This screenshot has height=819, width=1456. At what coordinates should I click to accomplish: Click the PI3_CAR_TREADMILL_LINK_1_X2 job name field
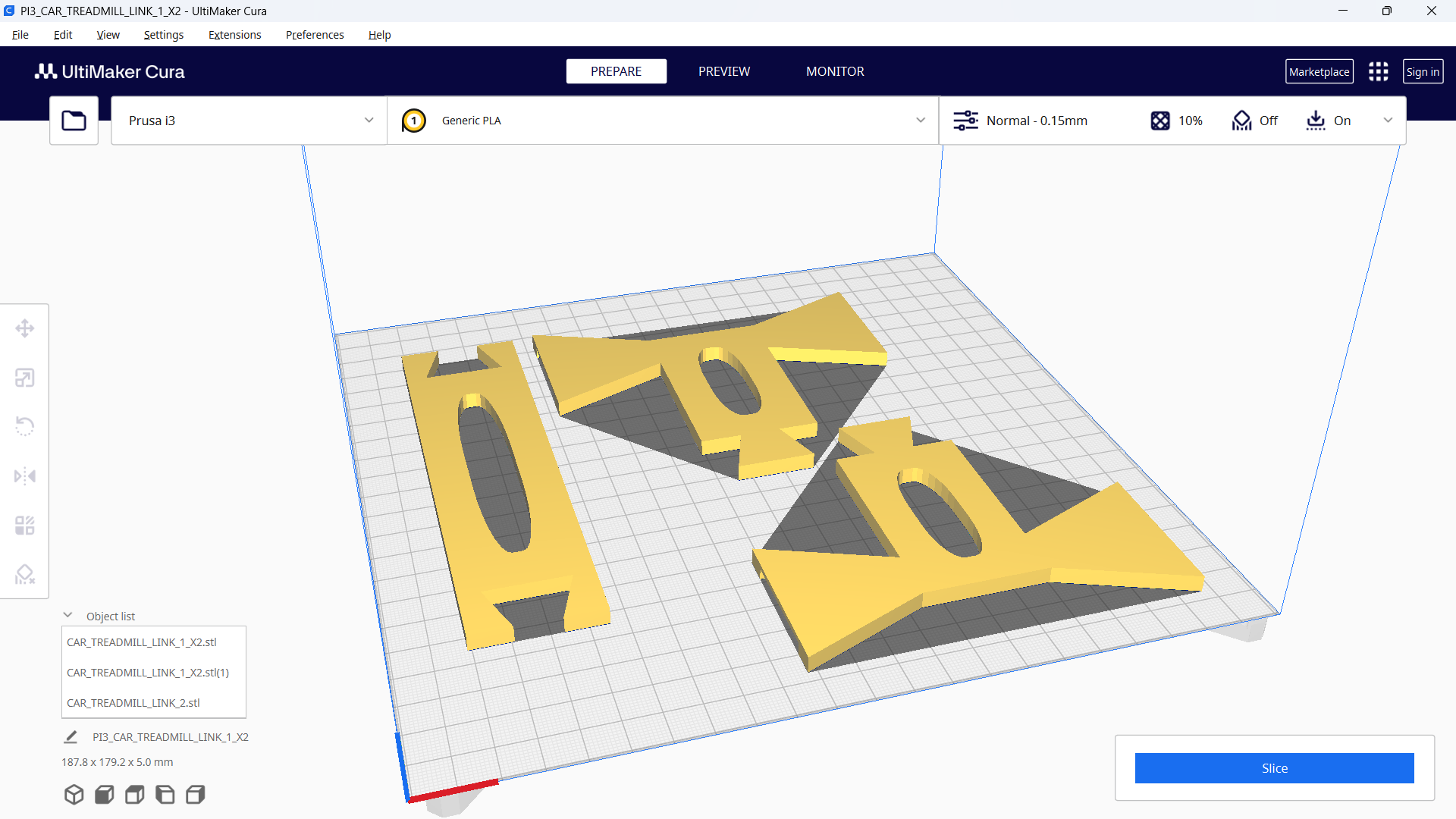point(171,737)
